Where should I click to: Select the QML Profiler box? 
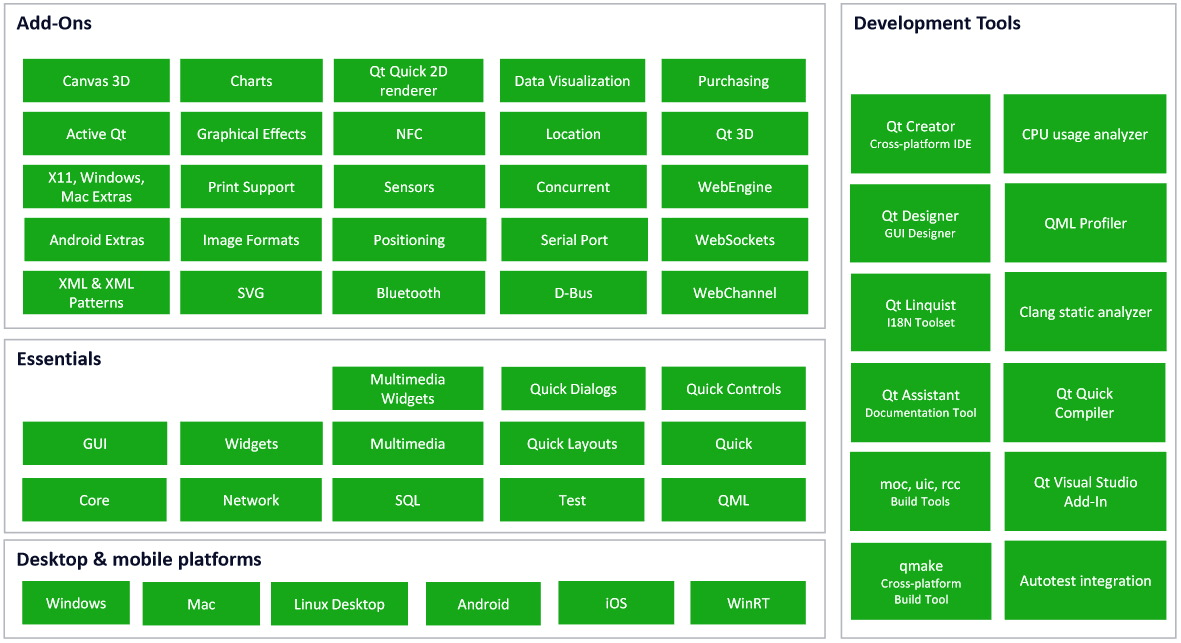pos(1085,223)
